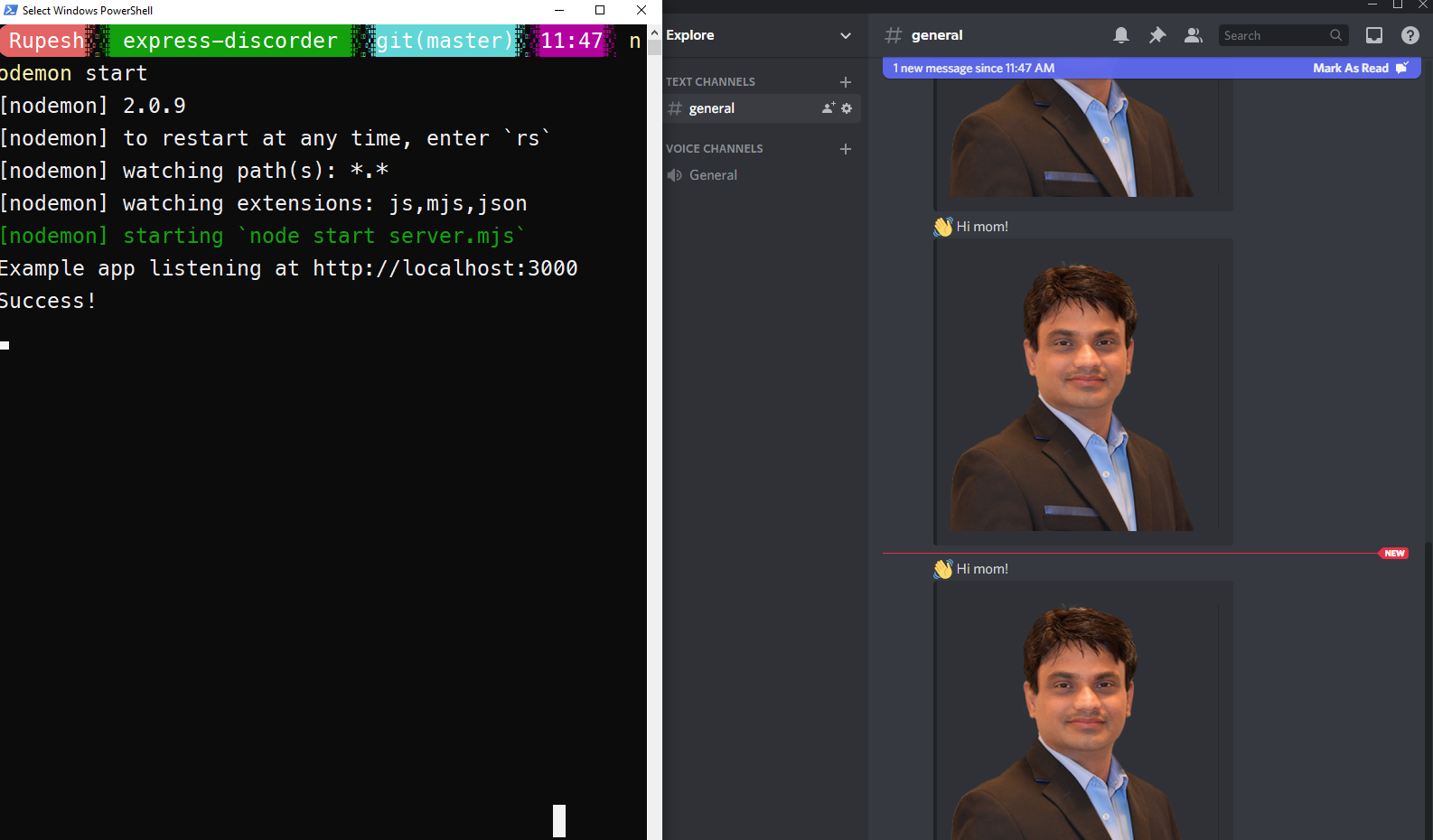This screenshot has height=840, width=1433.
Task: Select the general text channel
Action: 762,108
